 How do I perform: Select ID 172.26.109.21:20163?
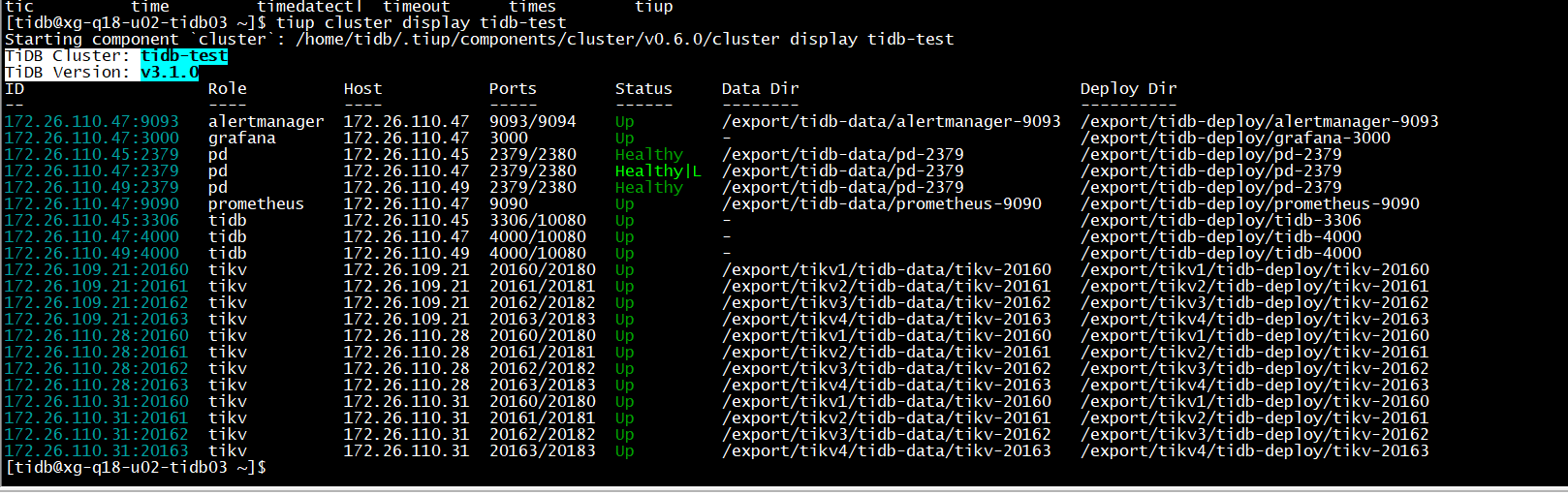click(97, 320)
